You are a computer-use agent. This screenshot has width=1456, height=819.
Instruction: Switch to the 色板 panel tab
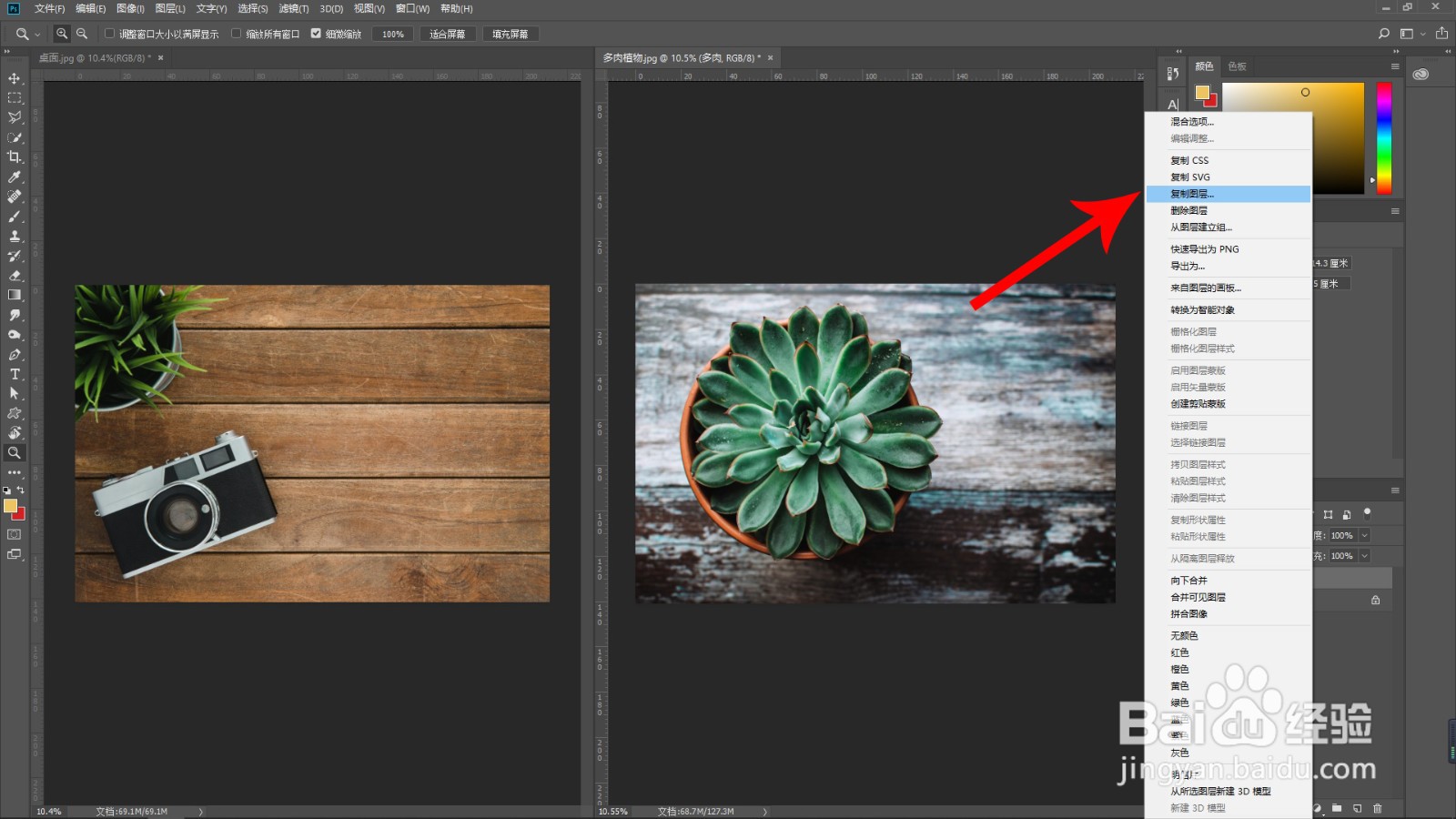coord(1237,66)
